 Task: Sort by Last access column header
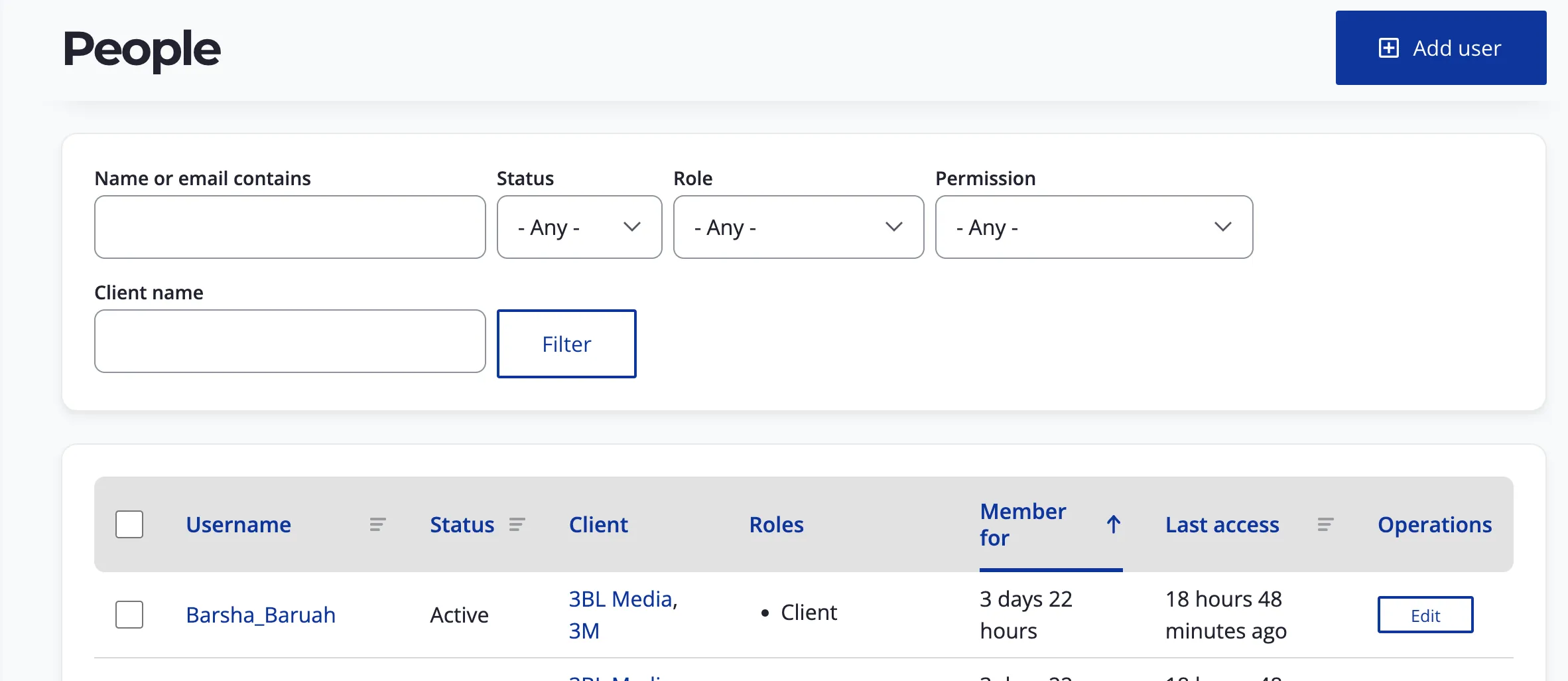click(x=1222, y=524)
